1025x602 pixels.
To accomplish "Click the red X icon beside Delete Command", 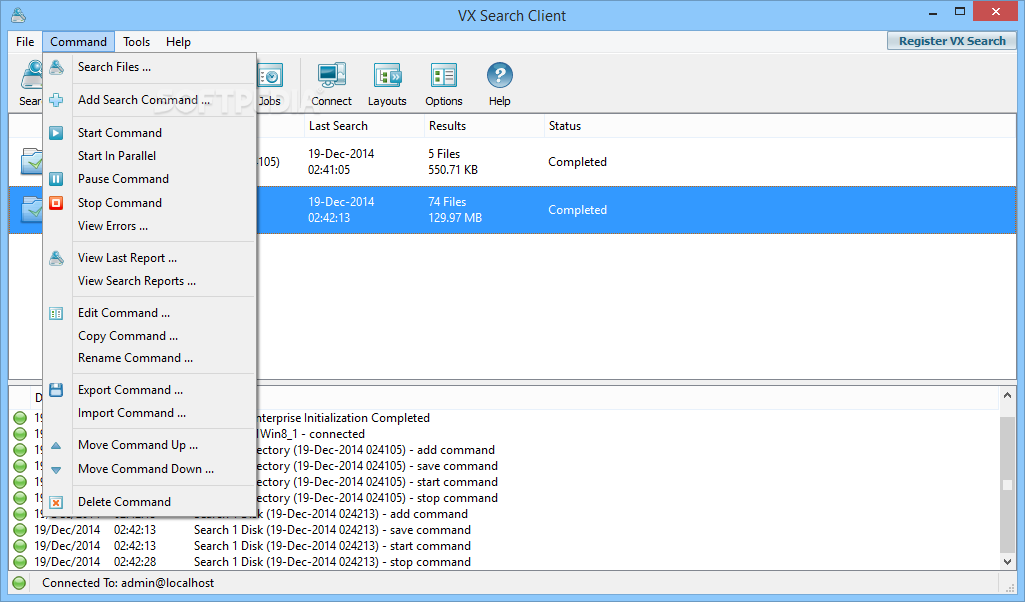I will tap(56, 502).
